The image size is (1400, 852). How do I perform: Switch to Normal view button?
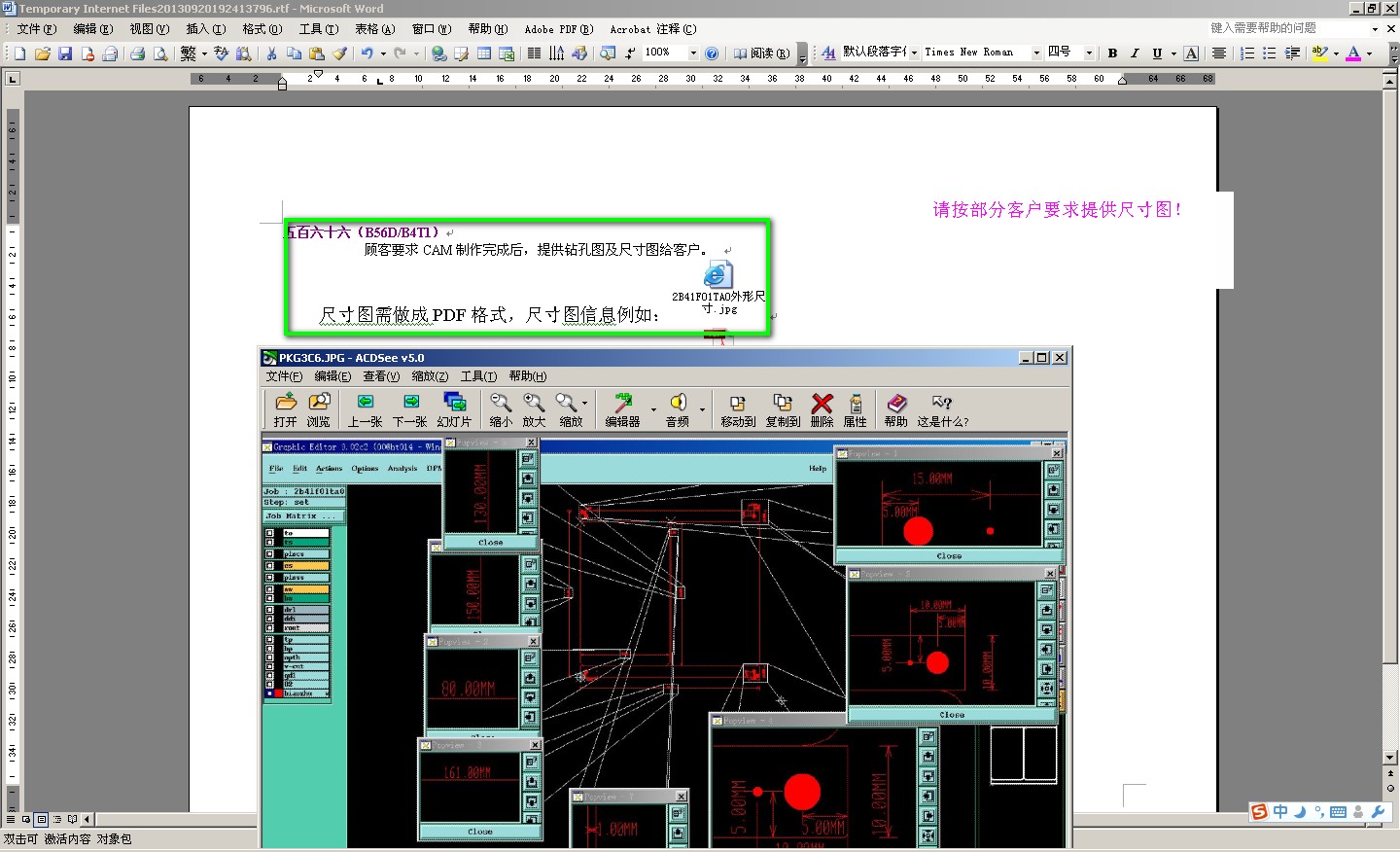coord(11,820)
